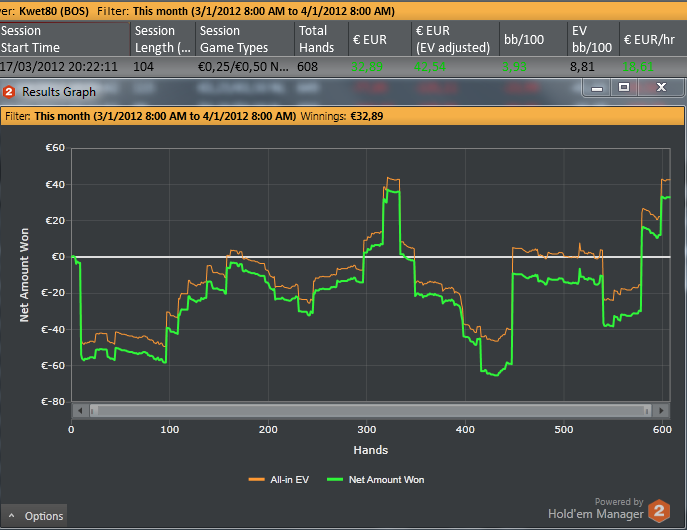The height and width of the screenshot is (530, 687).
Task: Sort by Session Length column header
Action: coord(163,39)
